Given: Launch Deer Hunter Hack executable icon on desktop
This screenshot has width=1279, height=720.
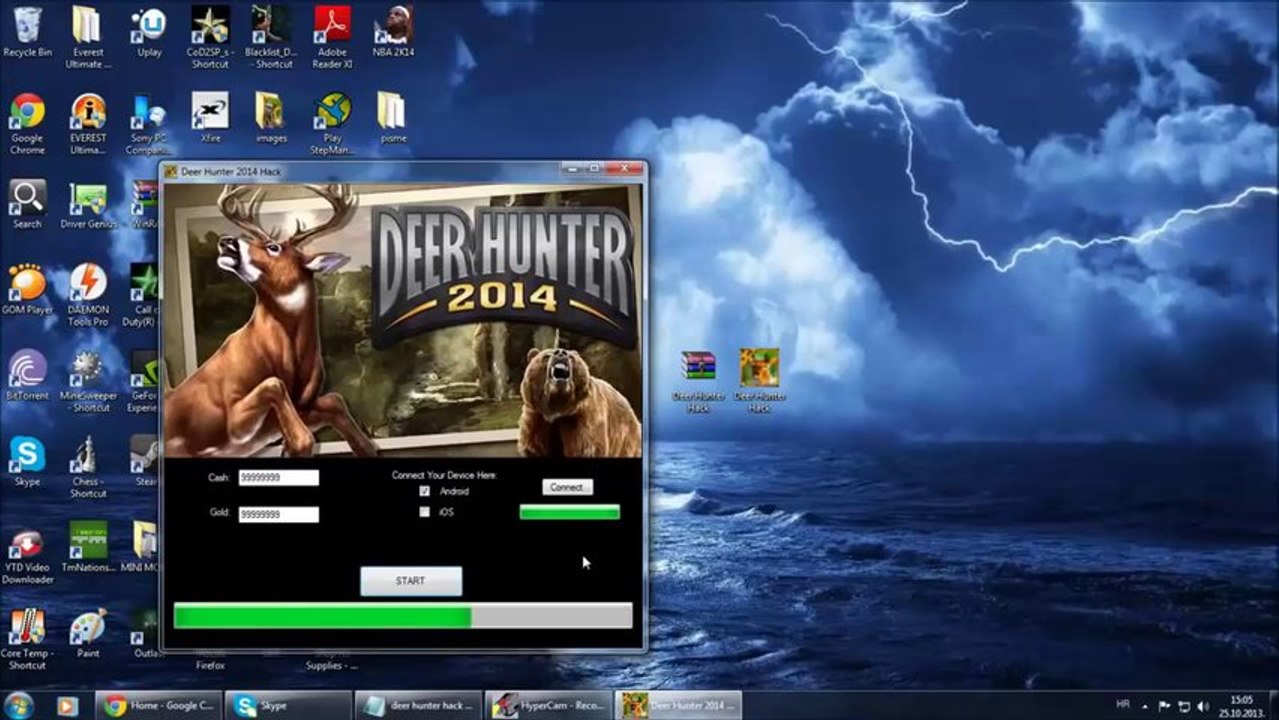Looking at the screenshot, I should (x=759, y=381).
